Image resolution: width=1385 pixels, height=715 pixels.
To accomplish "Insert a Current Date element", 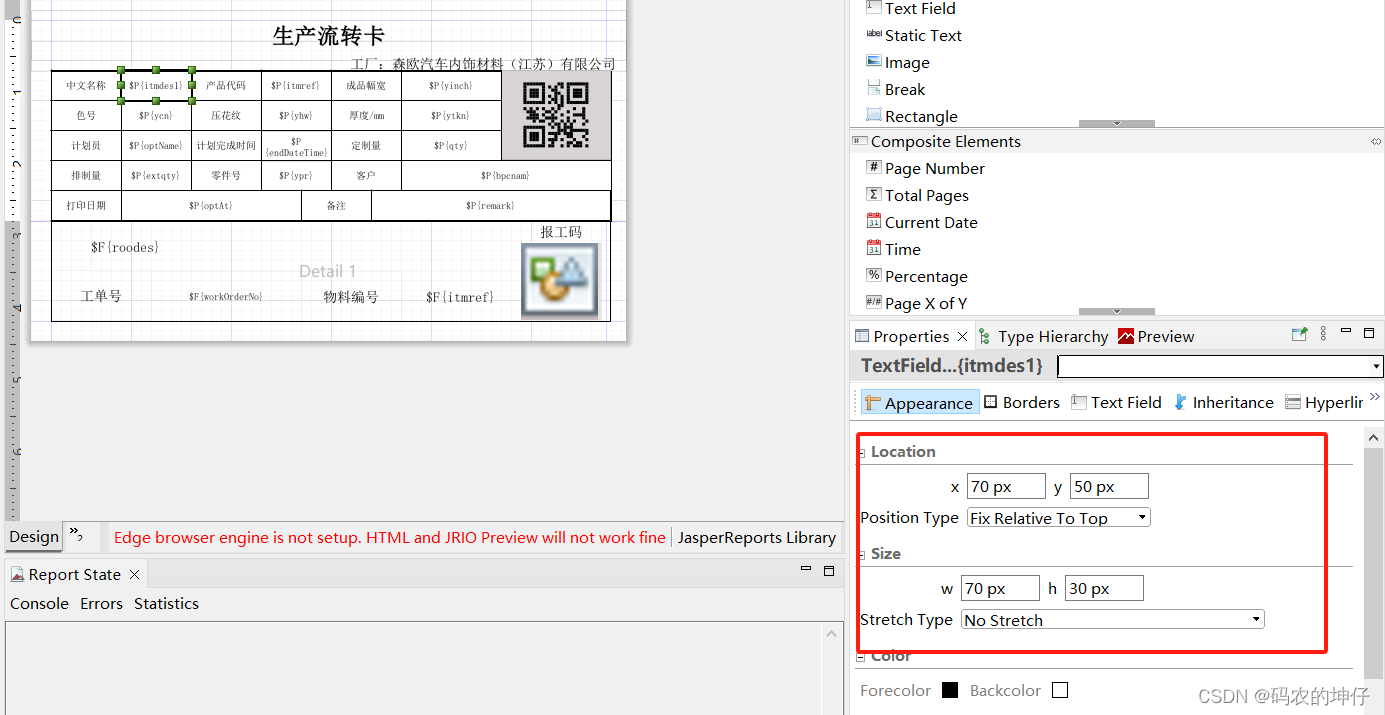I will [x=932, y=222].
